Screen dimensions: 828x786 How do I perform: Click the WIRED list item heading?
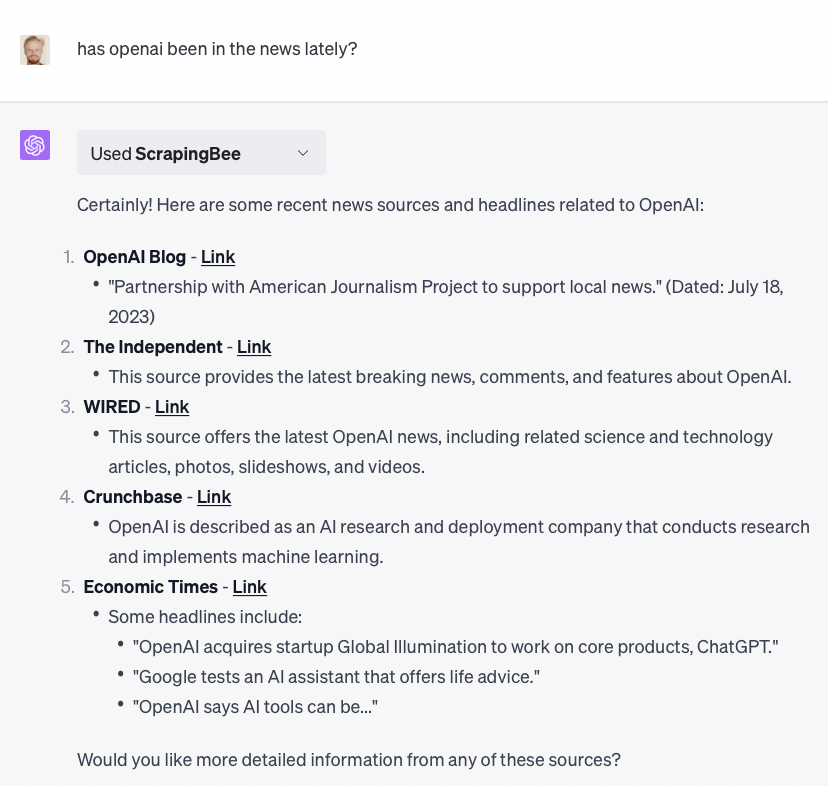112,407
